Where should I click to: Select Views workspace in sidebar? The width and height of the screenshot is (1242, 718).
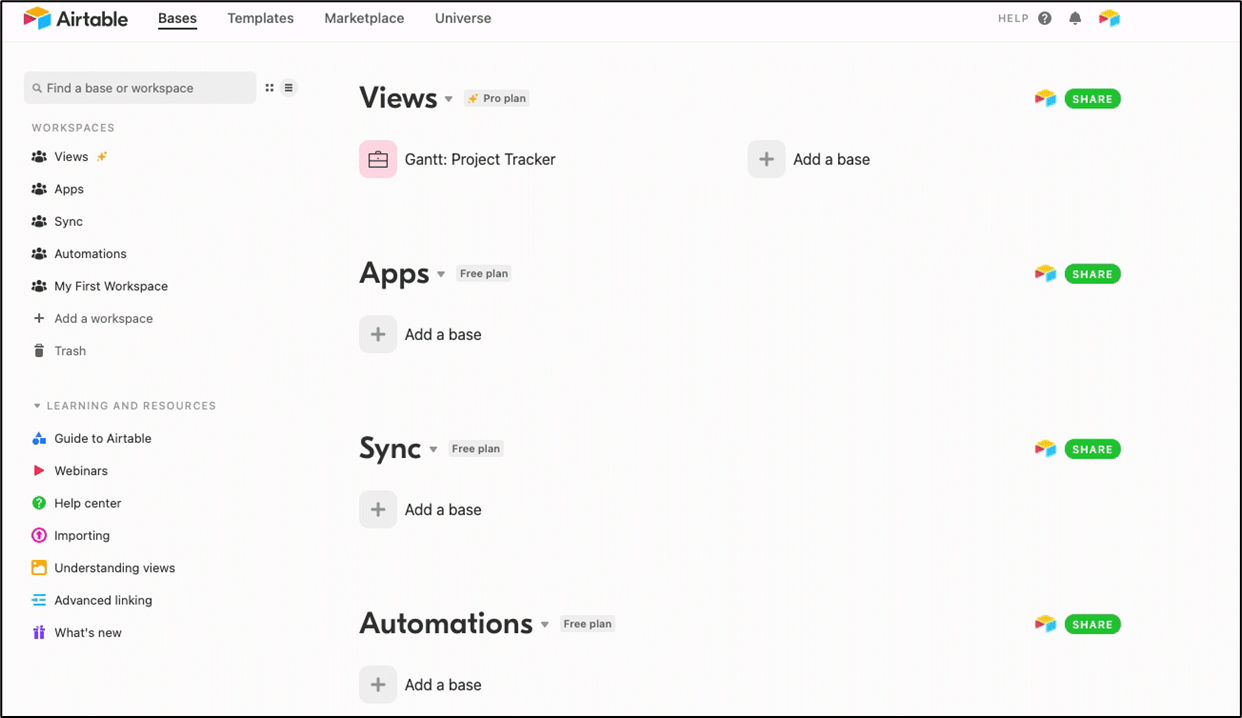71,157
